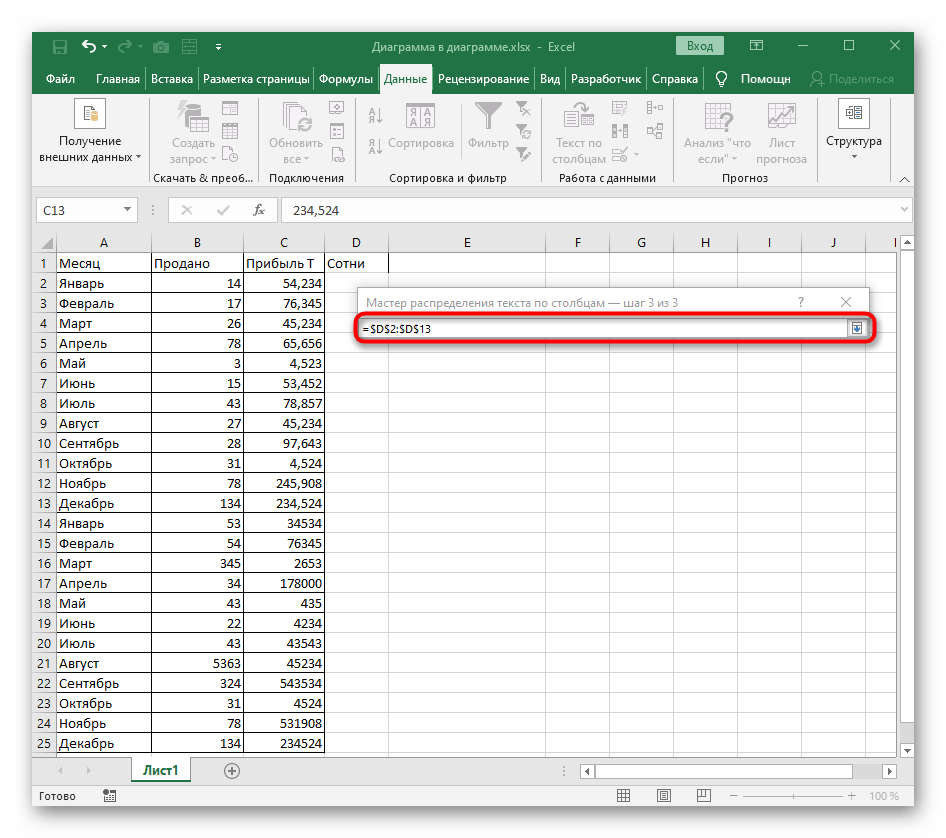Click the Сортировка button icon
This screenshot has height=838, width=946.
pos(421,116)
